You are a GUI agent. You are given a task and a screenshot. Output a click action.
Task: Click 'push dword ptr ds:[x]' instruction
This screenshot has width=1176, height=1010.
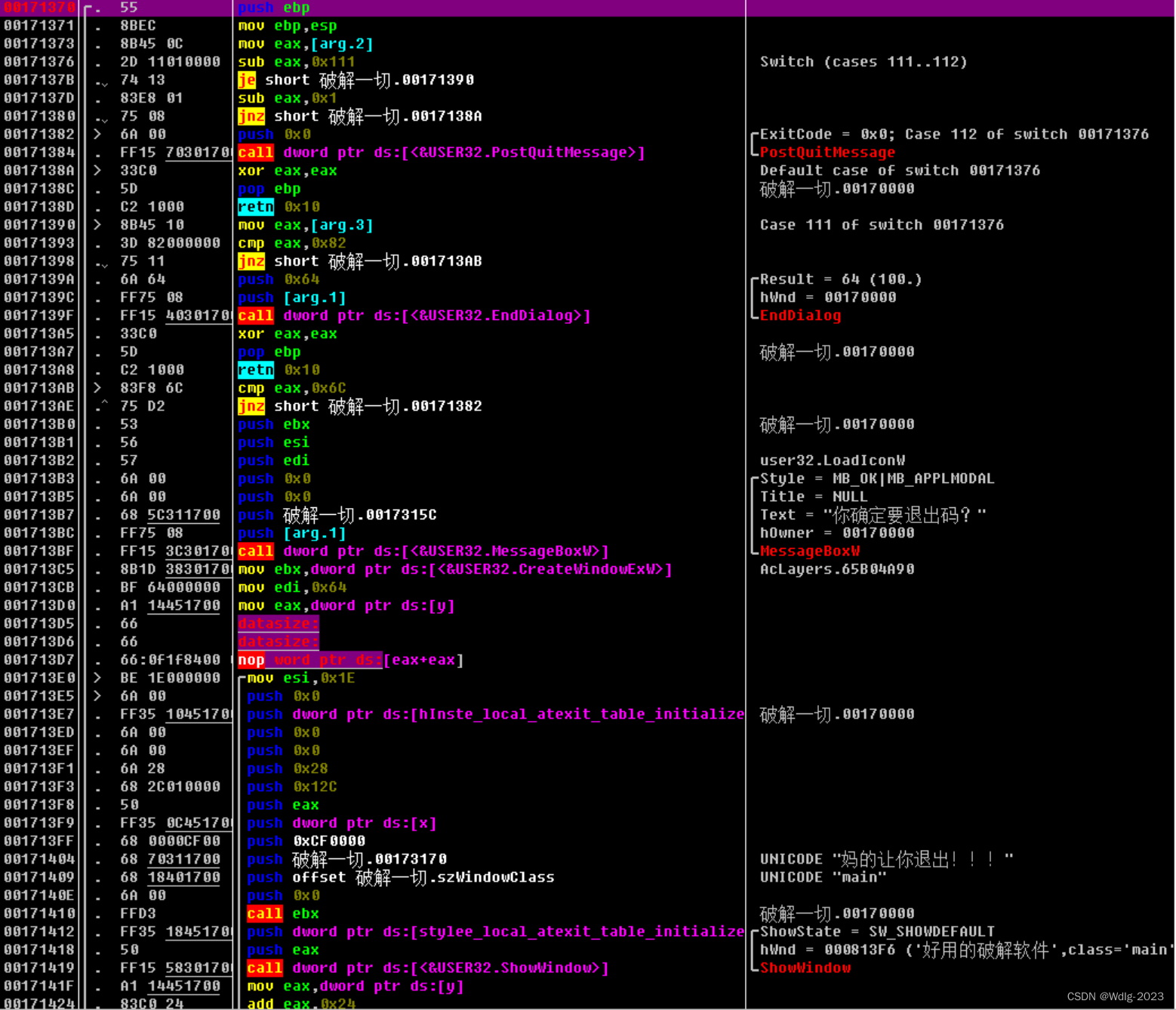pyautogui.click(x=342, y=823)
